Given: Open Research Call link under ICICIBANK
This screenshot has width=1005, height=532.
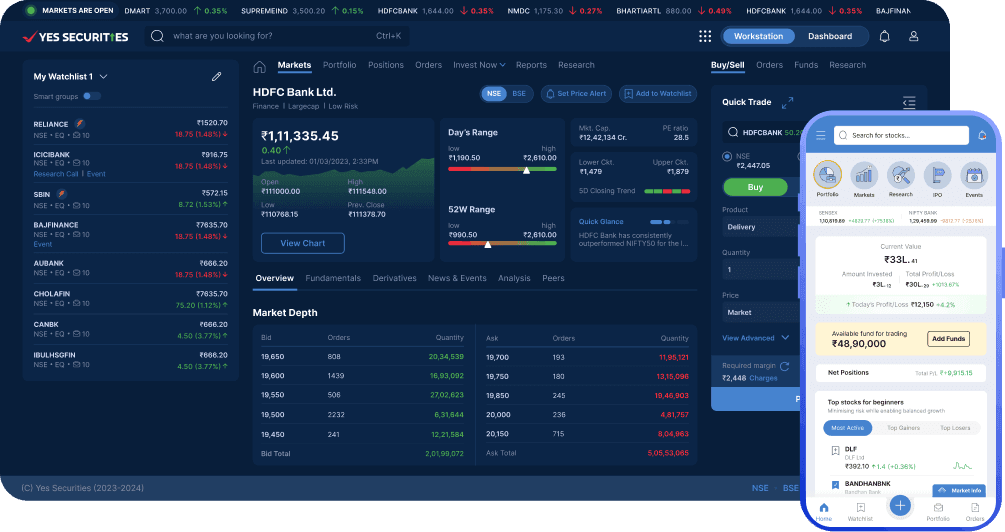Looking at the screenshot, I should point(56,174).
